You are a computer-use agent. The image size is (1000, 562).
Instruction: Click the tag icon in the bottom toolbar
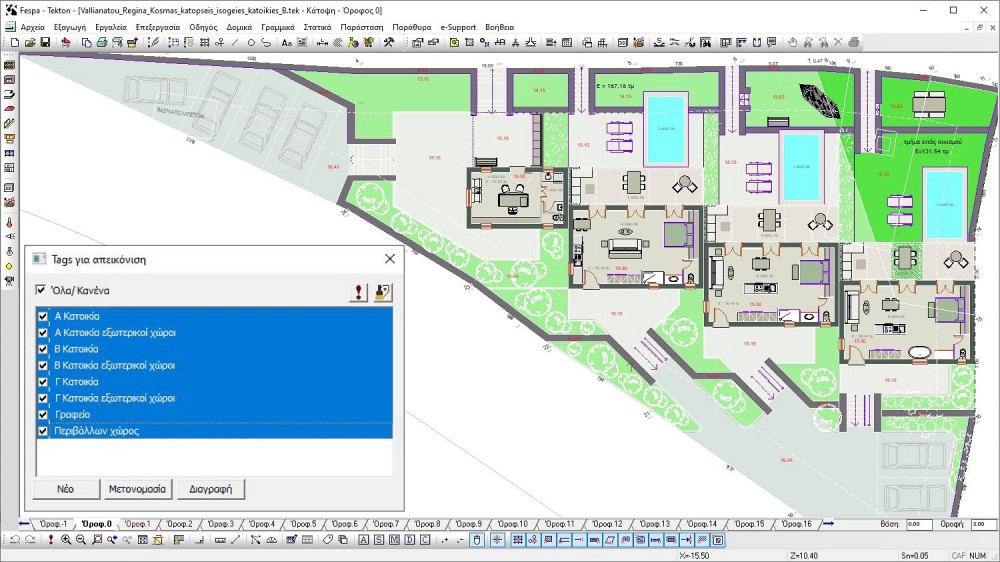click(x=327, y=540)
